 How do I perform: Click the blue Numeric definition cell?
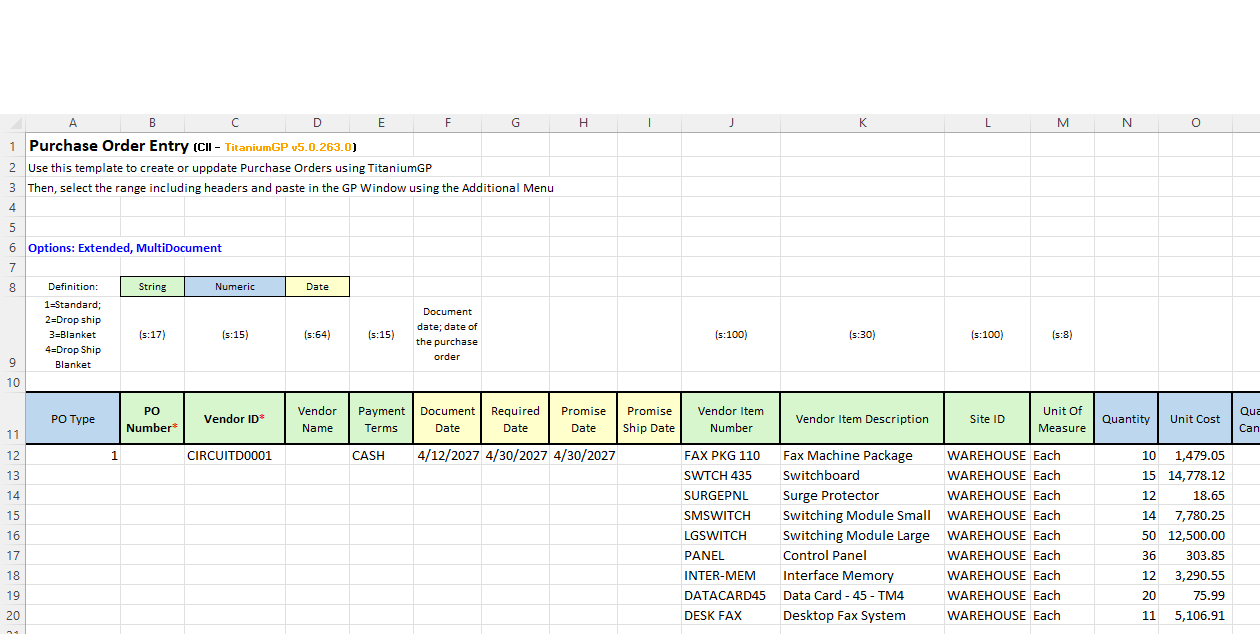tap(235, 286)
